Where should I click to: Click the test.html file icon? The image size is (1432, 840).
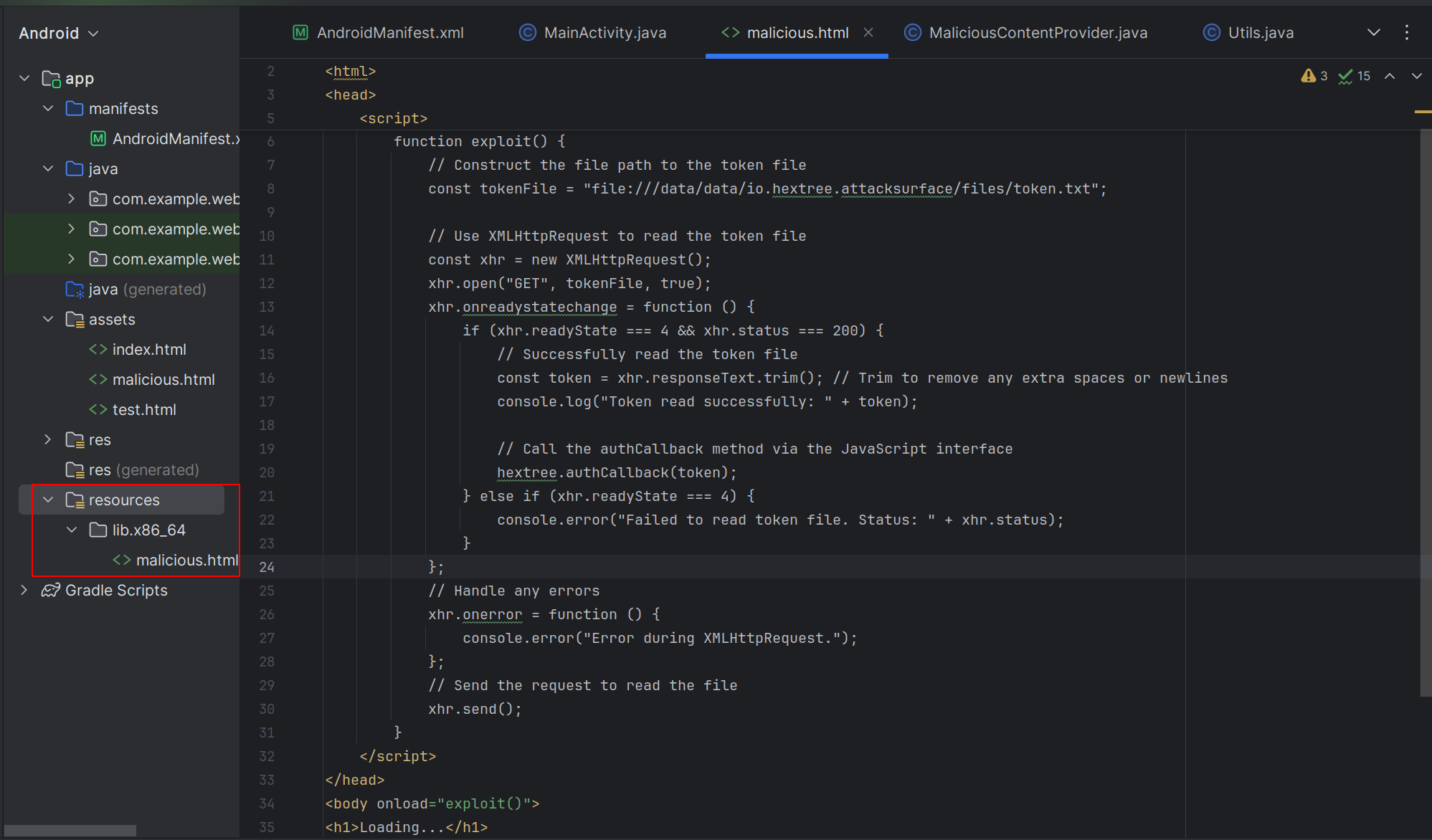98,409
